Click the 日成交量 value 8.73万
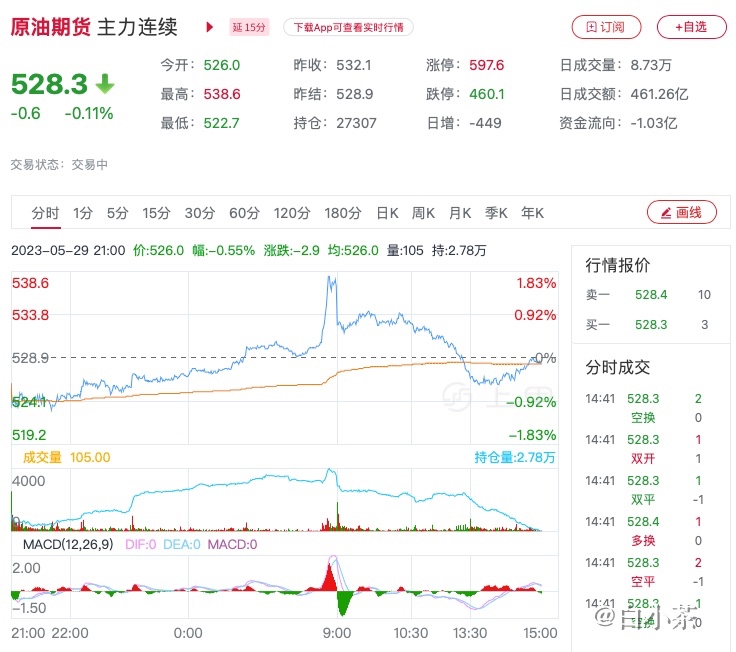 (651, 65)
